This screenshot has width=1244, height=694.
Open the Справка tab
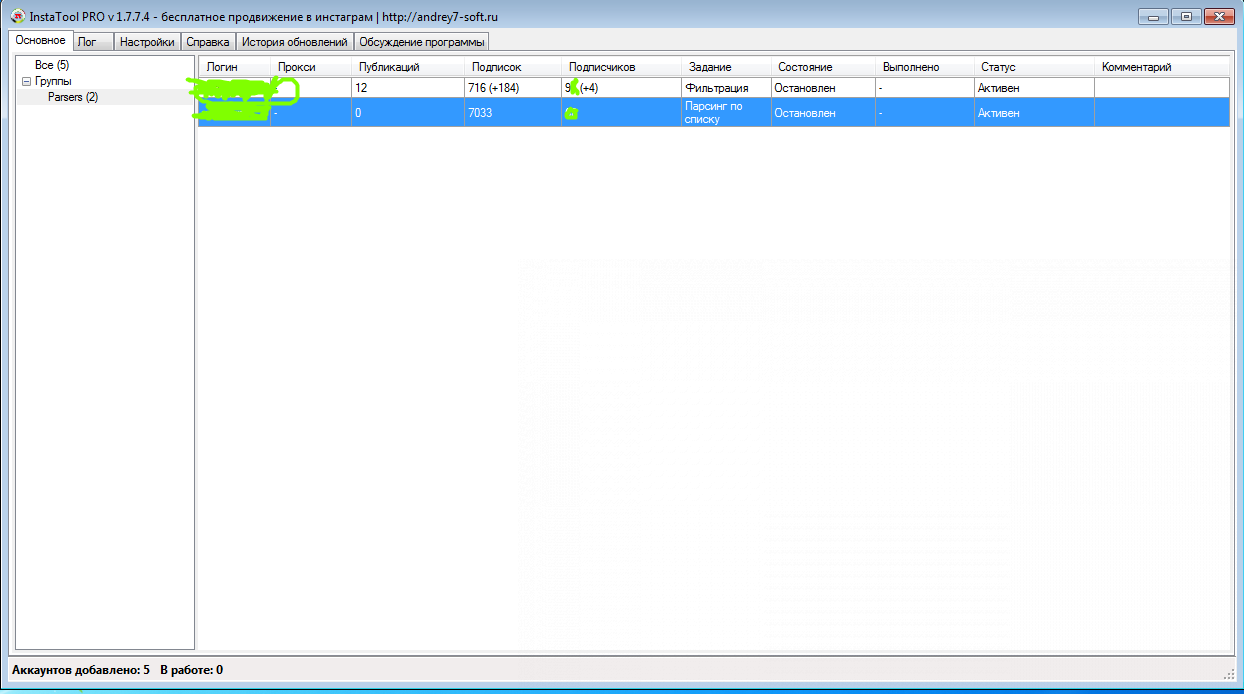coord(208,42)
